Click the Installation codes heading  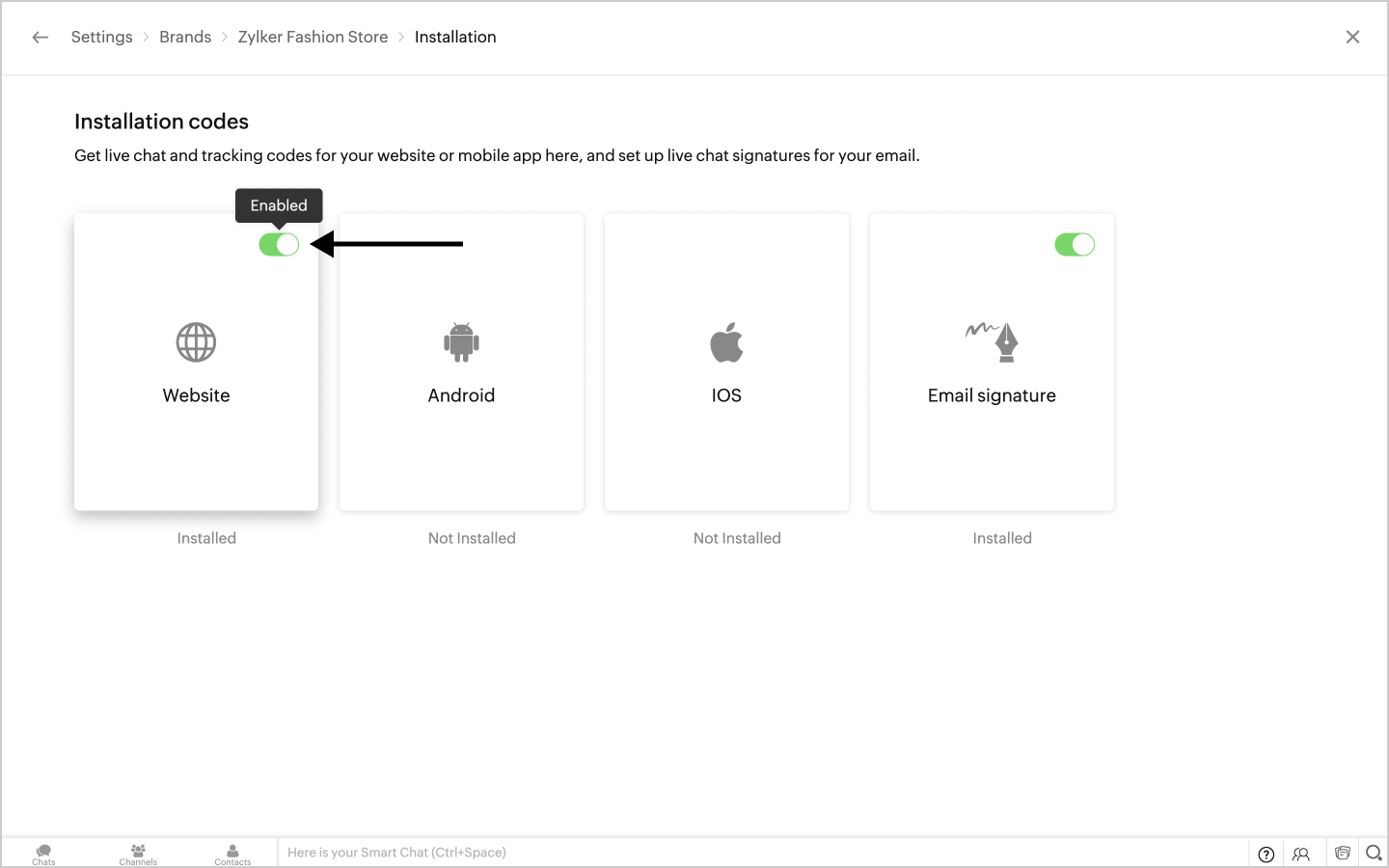(x=161, y=122)
